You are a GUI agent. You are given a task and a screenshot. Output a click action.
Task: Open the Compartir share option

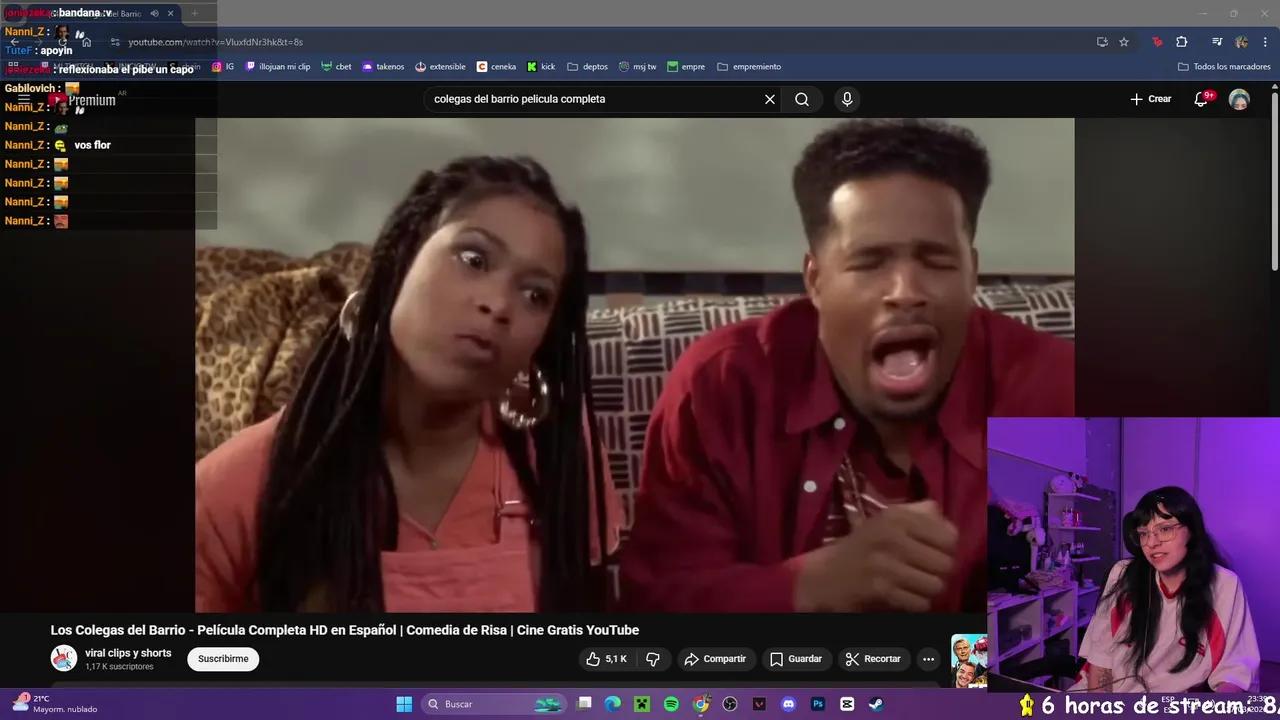tap(716, 659)
